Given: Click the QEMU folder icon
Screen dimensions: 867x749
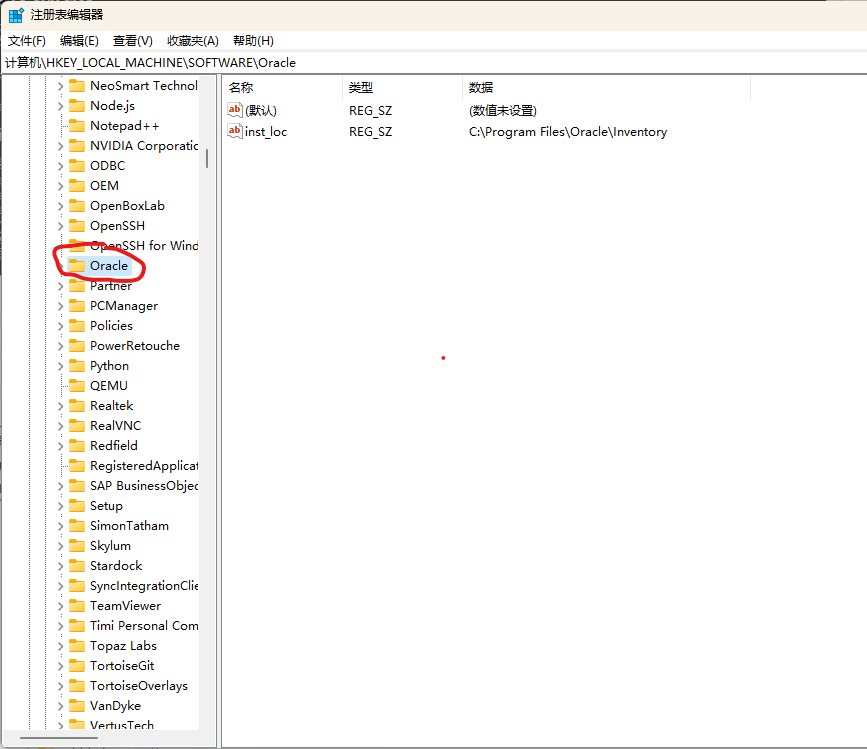Looking at the screenshot, I should tap(77, 385).
